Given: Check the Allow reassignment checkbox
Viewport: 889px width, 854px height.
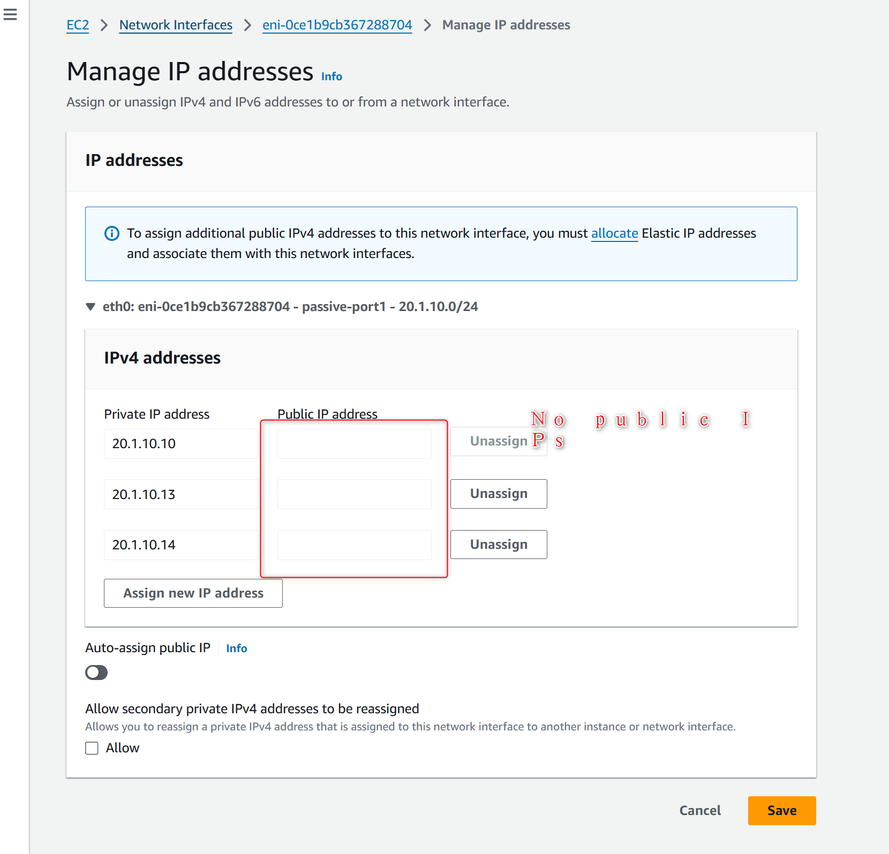Looking at the screenshot, I should [x=92, y=748].
